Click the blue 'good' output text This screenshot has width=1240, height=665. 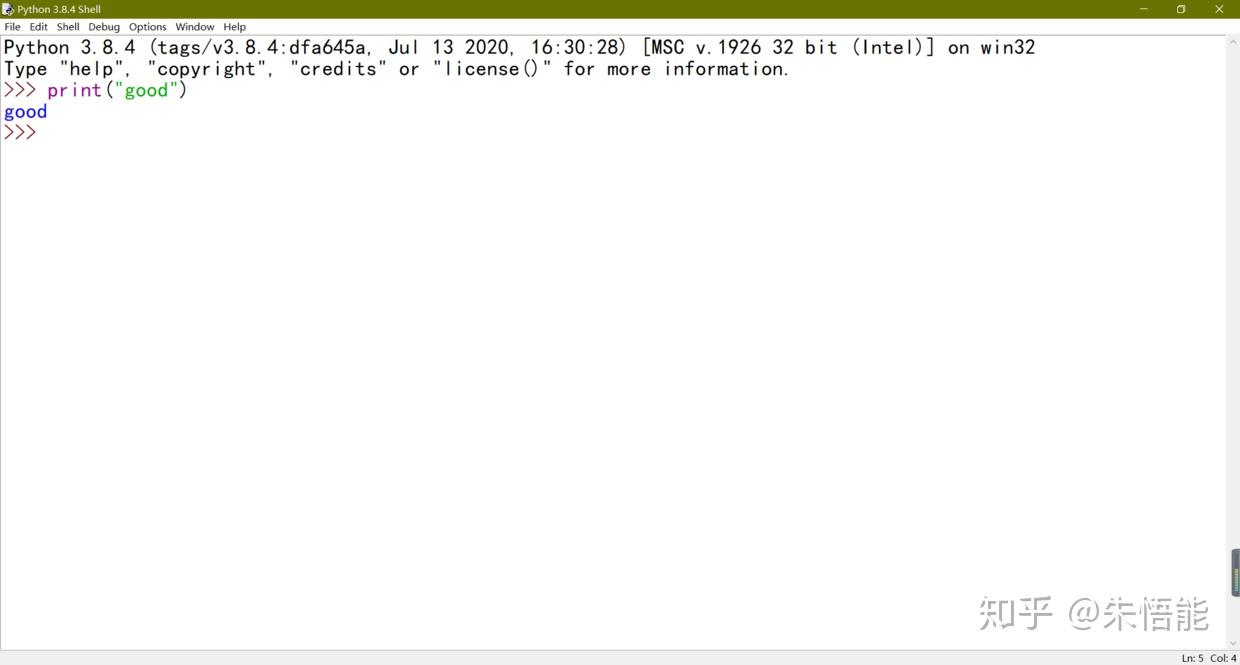point(25,112)
